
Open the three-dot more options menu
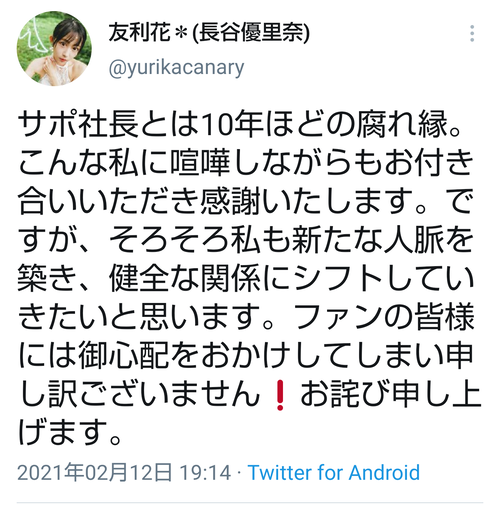472,33
